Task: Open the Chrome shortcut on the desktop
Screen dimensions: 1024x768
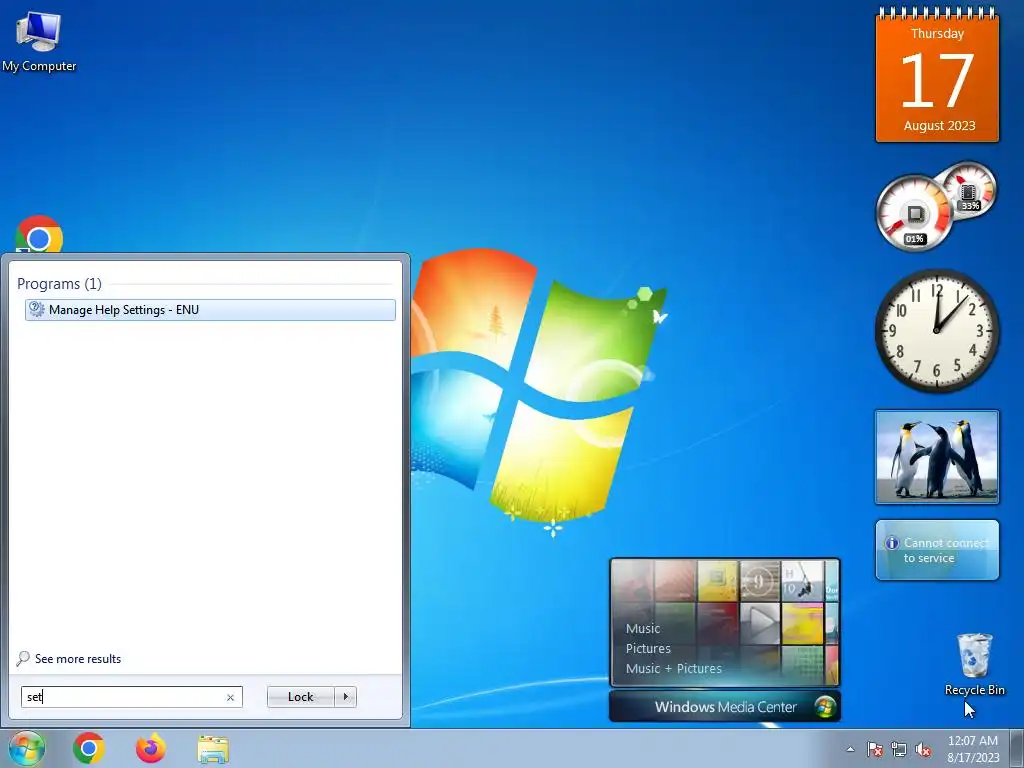Action: pos(39,234)
